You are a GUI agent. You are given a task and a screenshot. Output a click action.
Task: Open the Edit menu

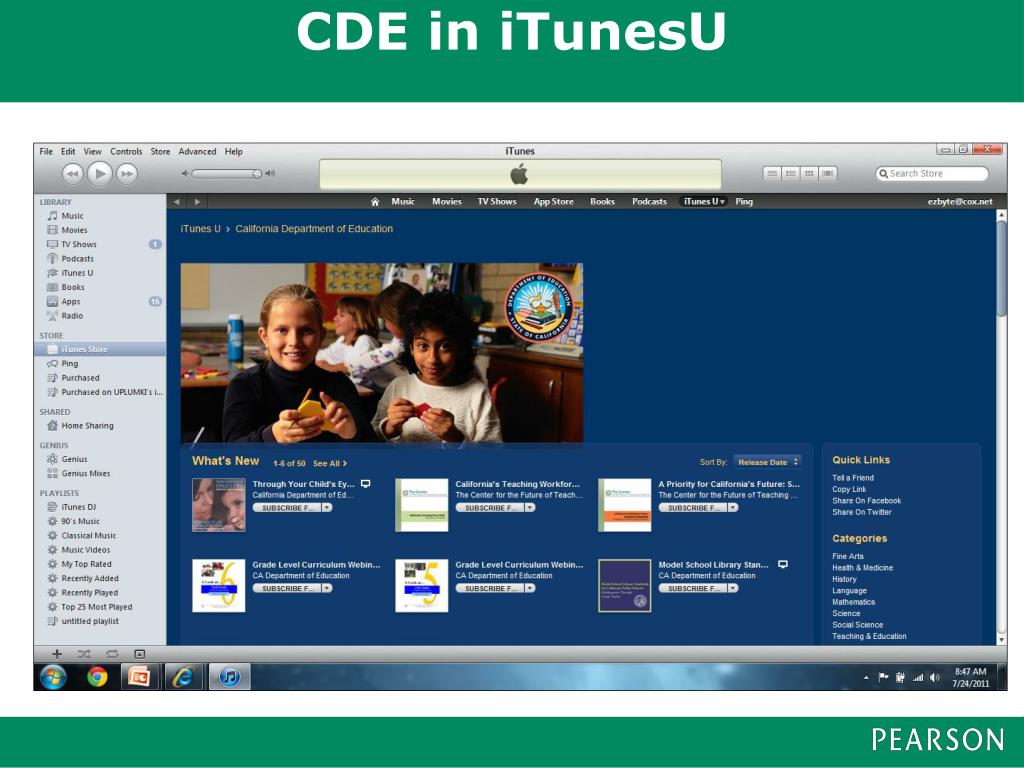[x=68, y=152]
